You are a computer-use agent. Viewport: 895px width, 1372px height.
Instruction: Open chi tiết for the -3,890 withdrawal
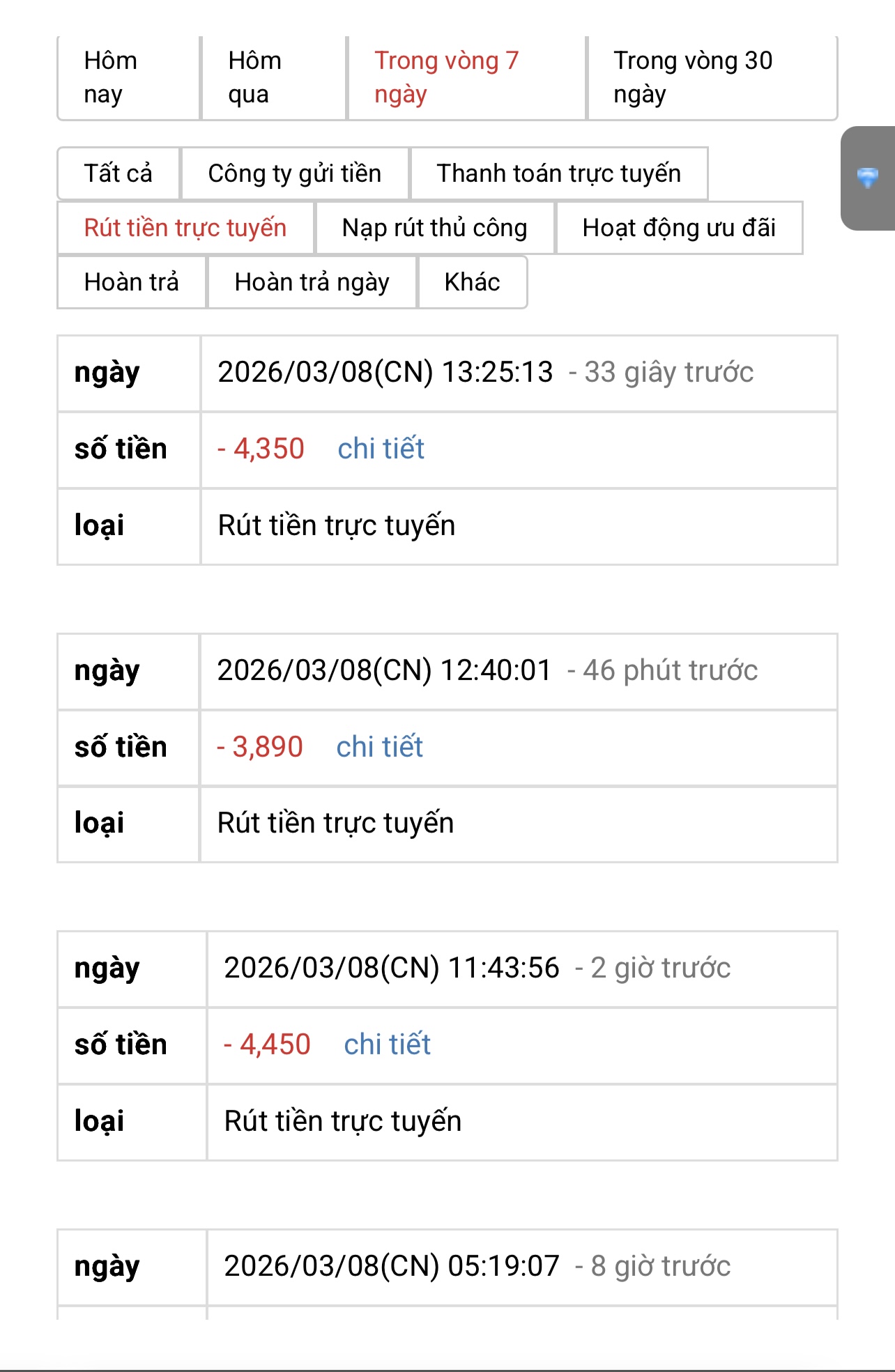coord(380,747)
